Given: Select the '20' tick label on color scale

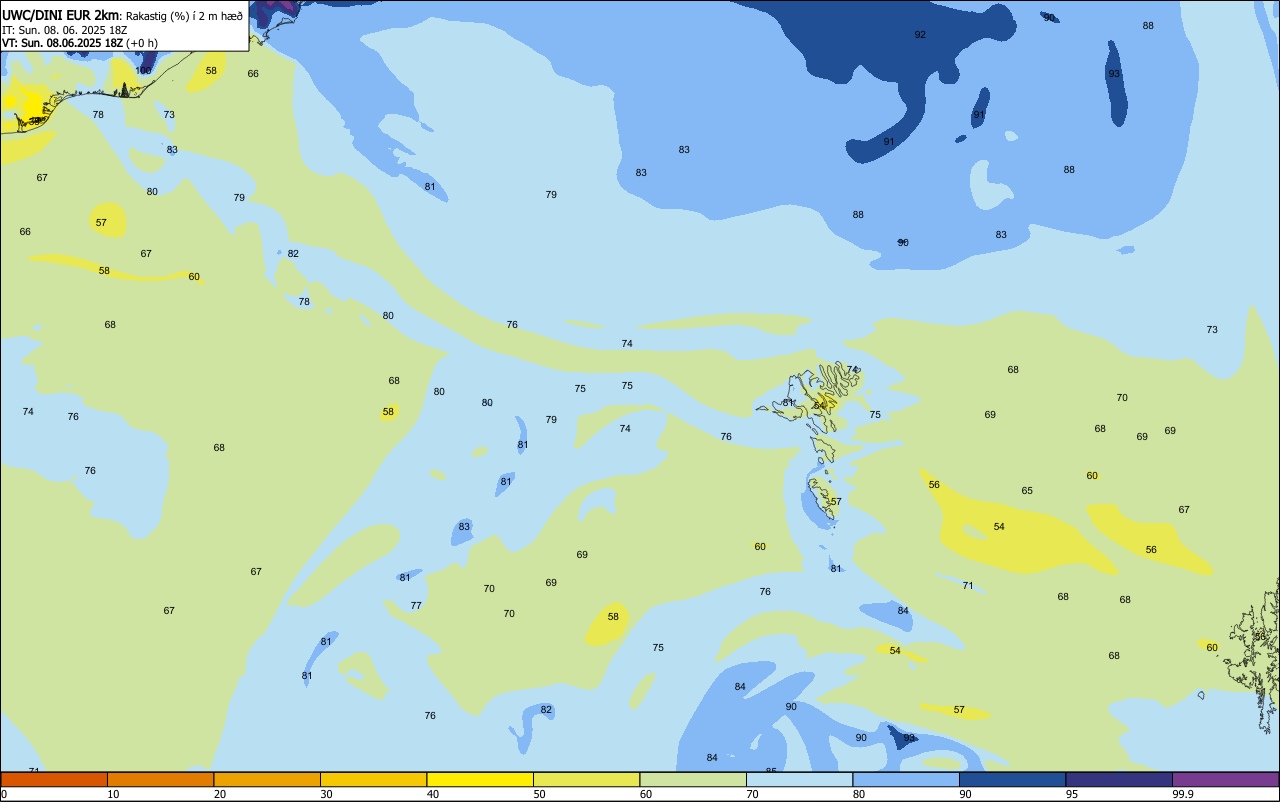Looking at the screenshot, I should [x=220, y=794].
